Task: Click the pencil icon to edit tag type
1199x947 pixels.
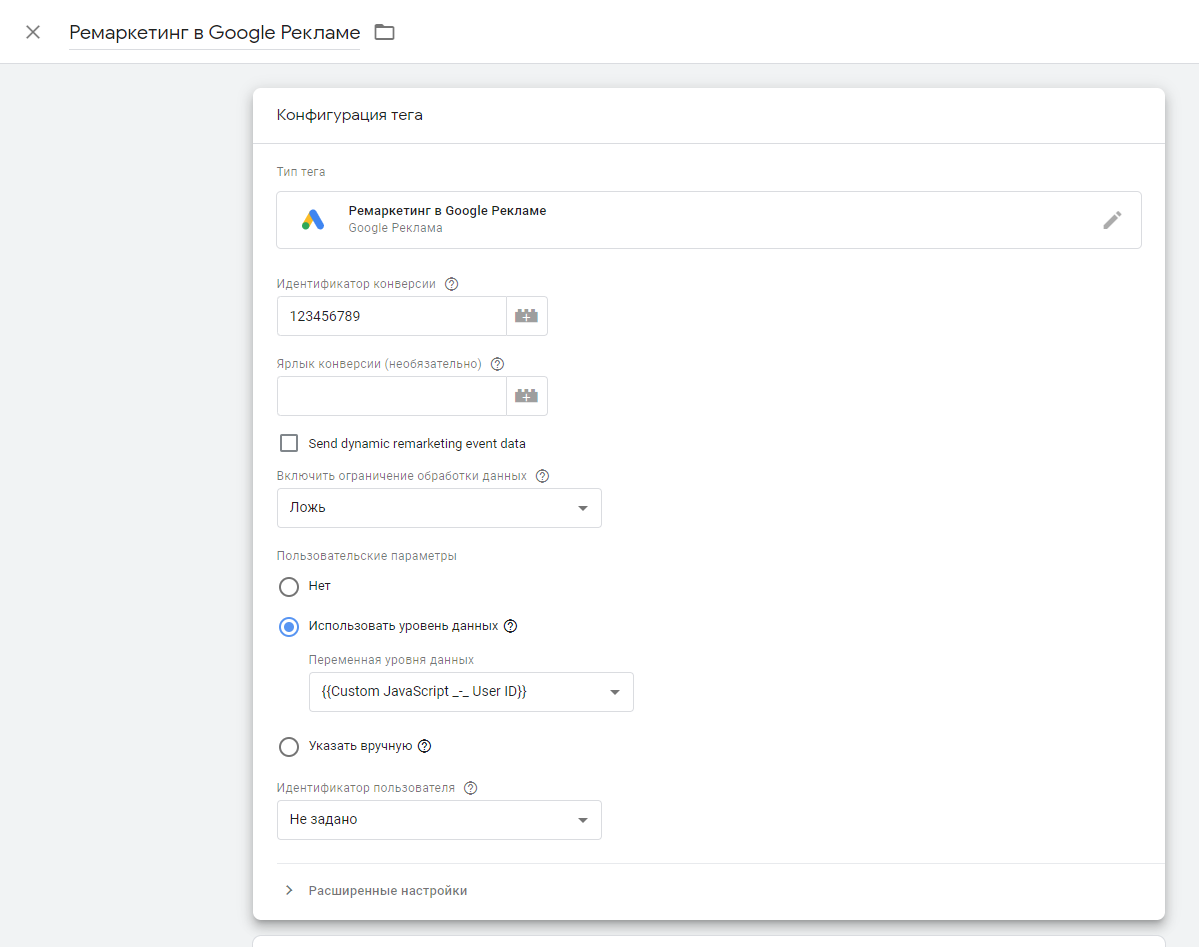Action: point(1112,220)
